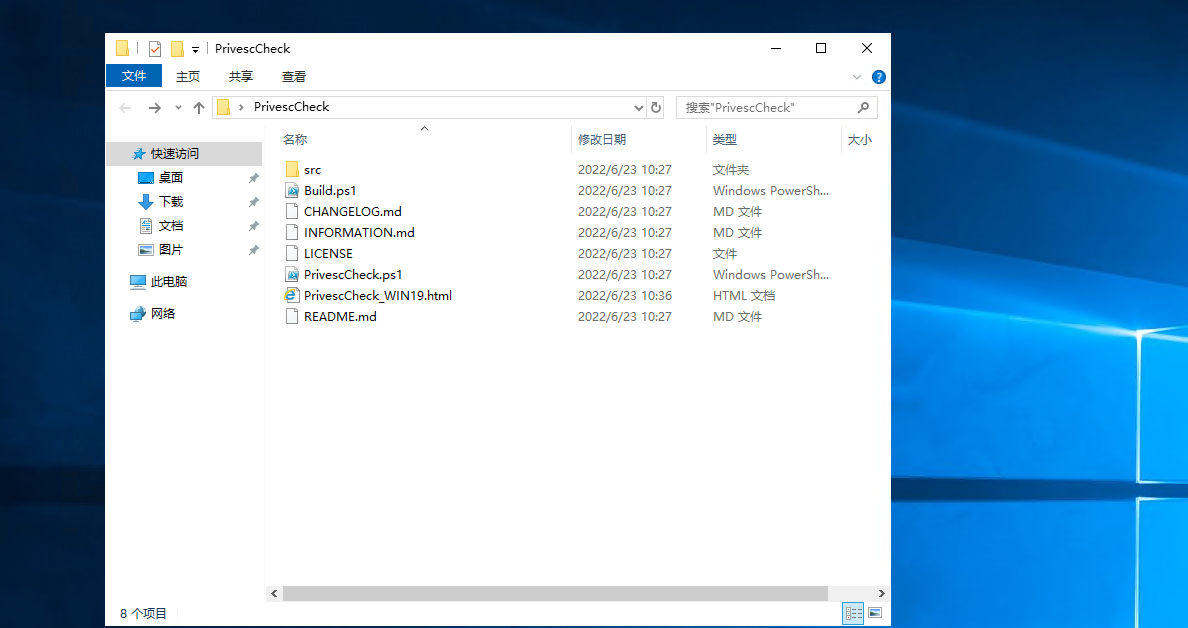
Task: Expand the ribbon with the chevron
Action: coord(857,77)
